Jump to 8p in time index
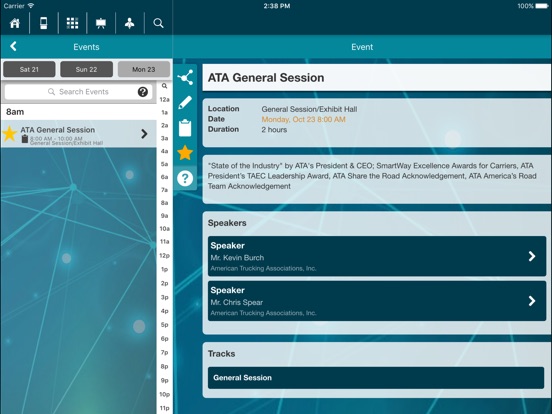Image resolution: width=552 pixels, height=414 pixels. [164, 366]
